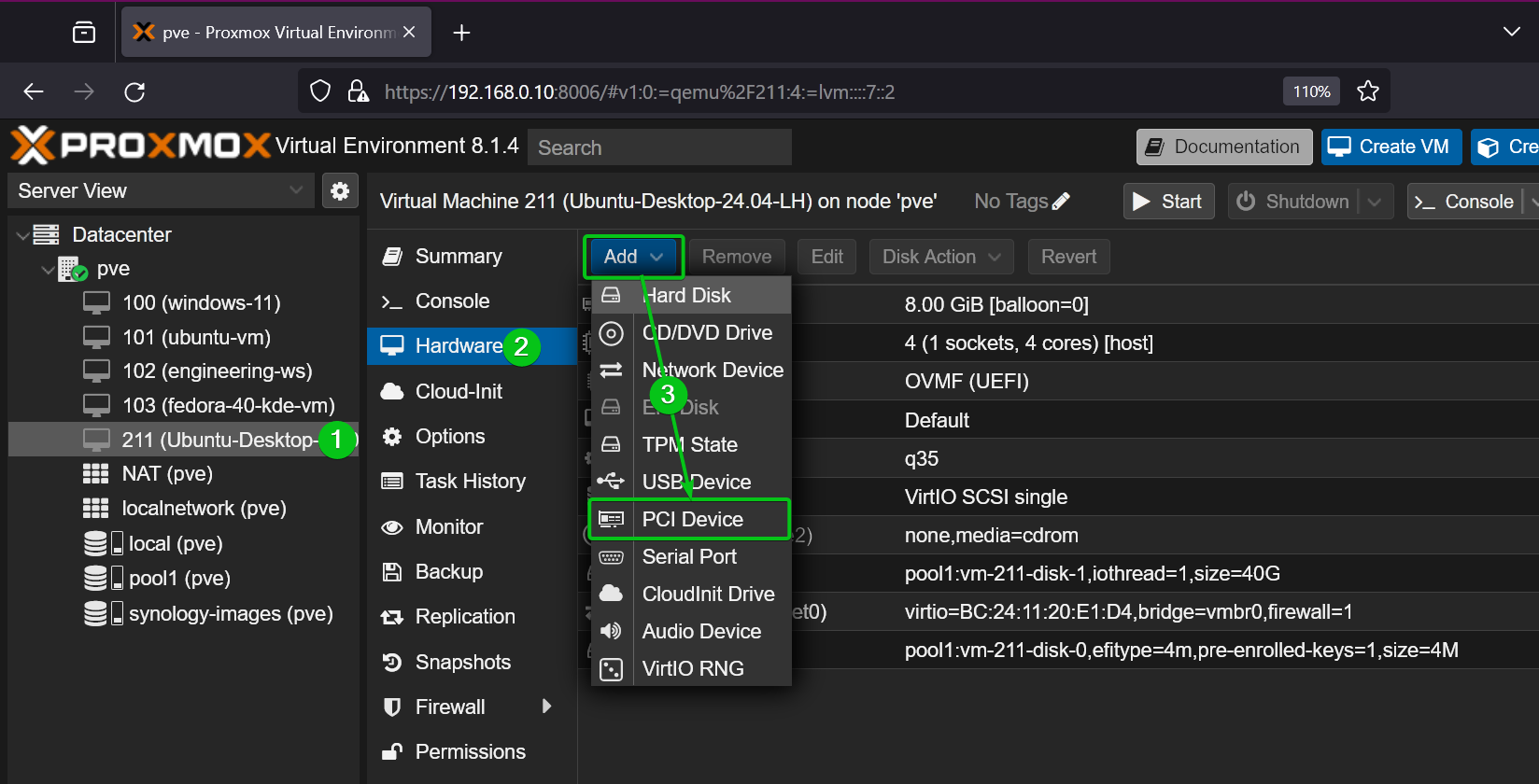Expand the Firewall submenu arrow
This screenshot has height=784, width=1539.
[547, 707]
